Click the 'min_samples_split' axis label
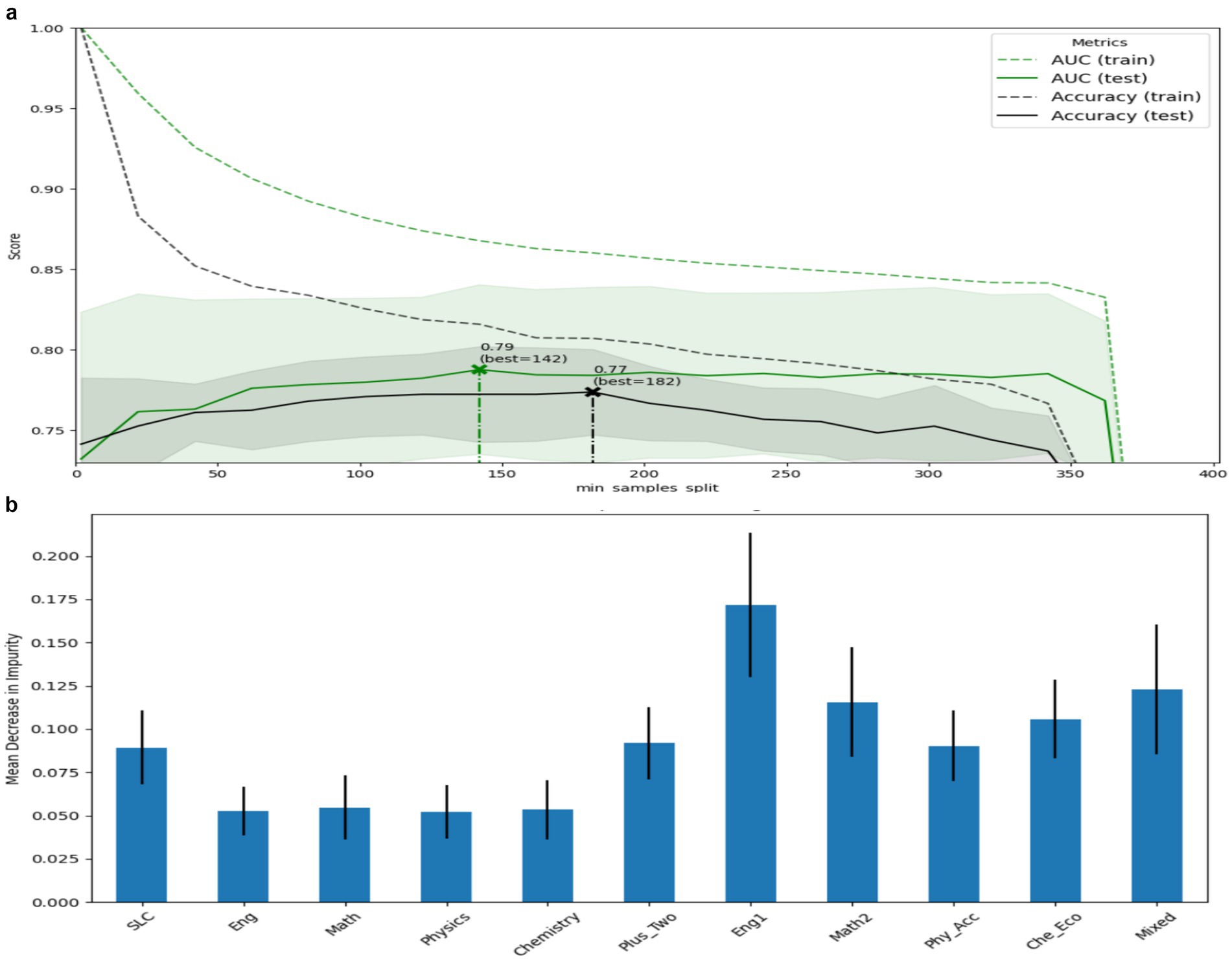1232x961 pixels. pyautogui.click(x=647, y=488)
